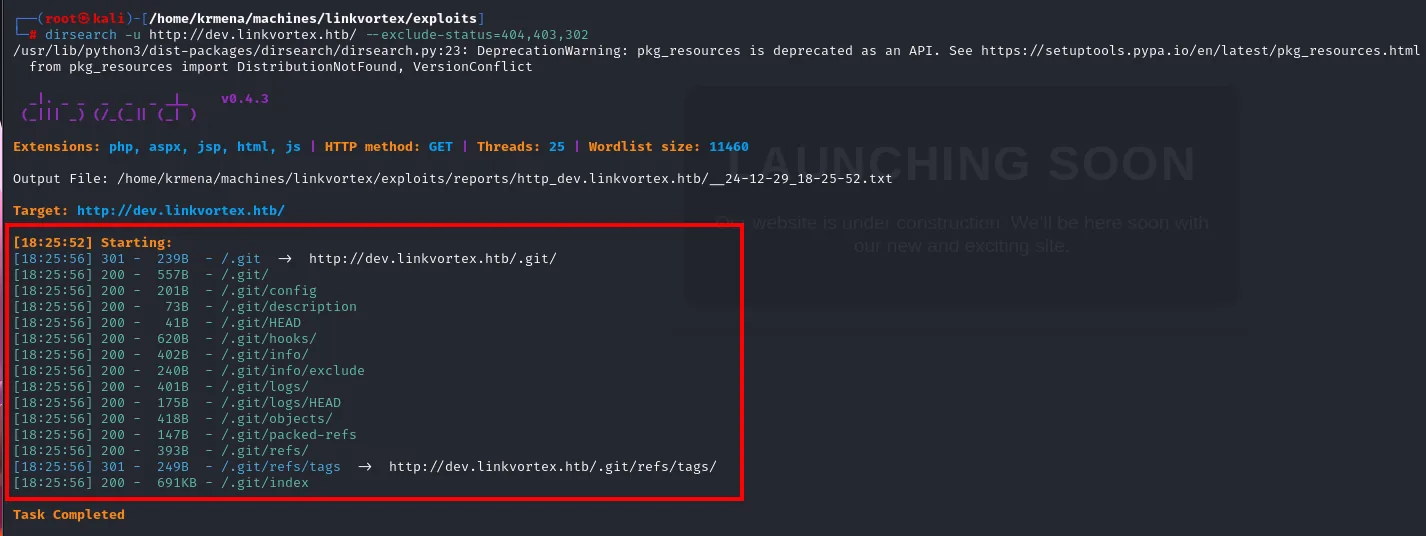Click the --exclude-status=404,403,302 argument
Viewport: 1426px width, 536px height.
coord(477,35)
